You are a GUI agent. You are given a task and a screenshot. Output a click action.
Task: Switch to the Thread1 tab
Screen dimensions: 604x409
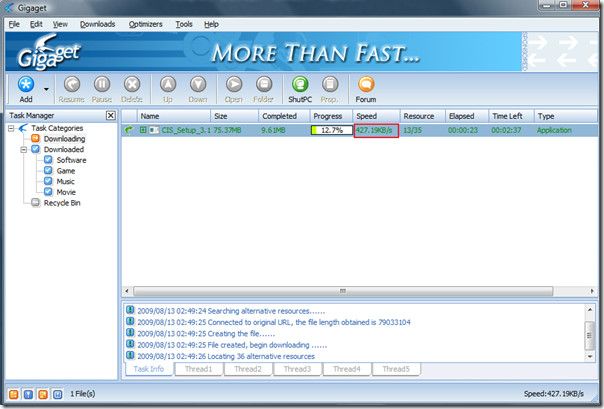point(198,369)
